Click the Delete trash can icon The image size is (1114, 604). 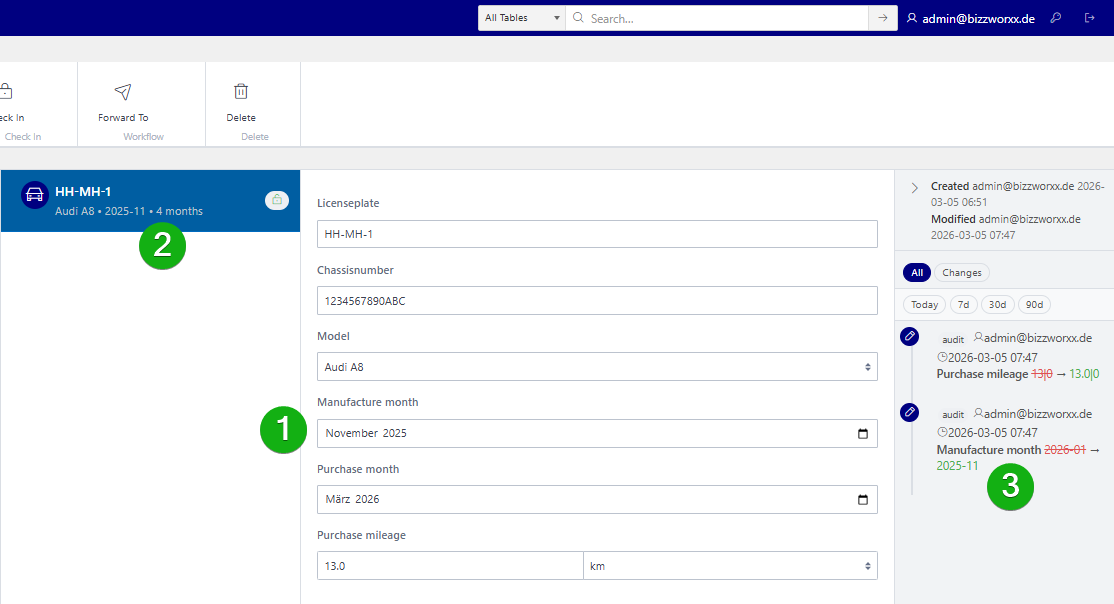[x=241, y=92]
